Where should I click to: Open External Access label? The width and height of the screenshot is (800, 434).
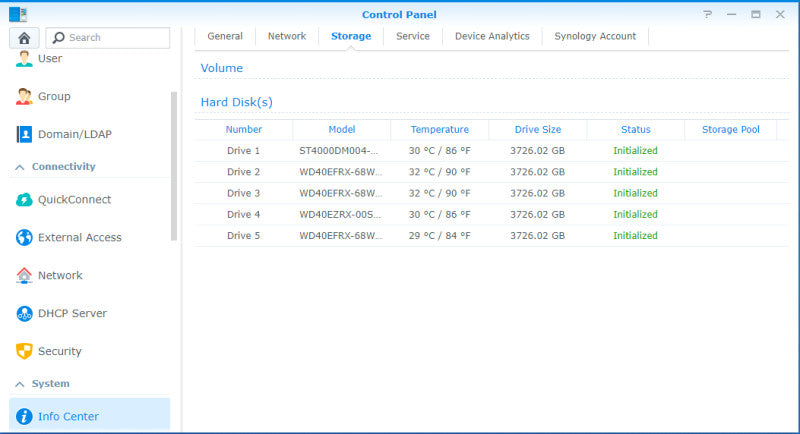[x=80, y=237]
